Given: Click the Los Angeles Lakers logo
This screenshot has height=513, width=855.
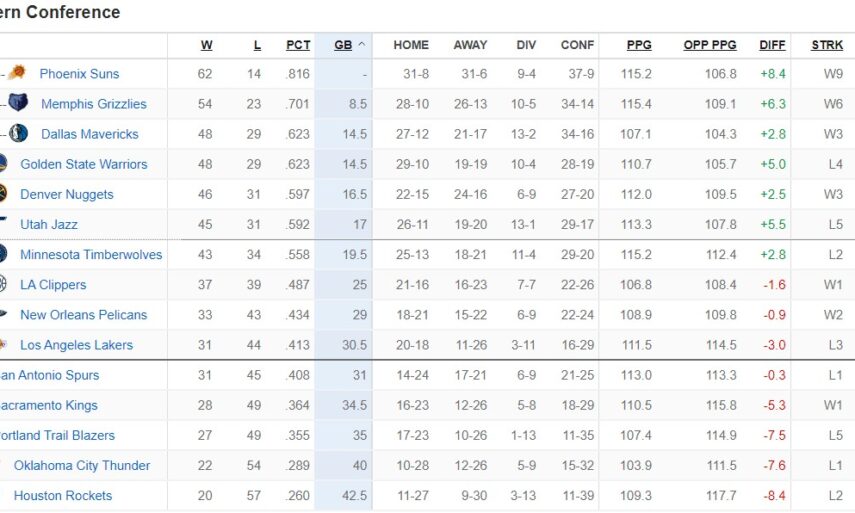Looking at the screenshot, I should pos(4,345).
